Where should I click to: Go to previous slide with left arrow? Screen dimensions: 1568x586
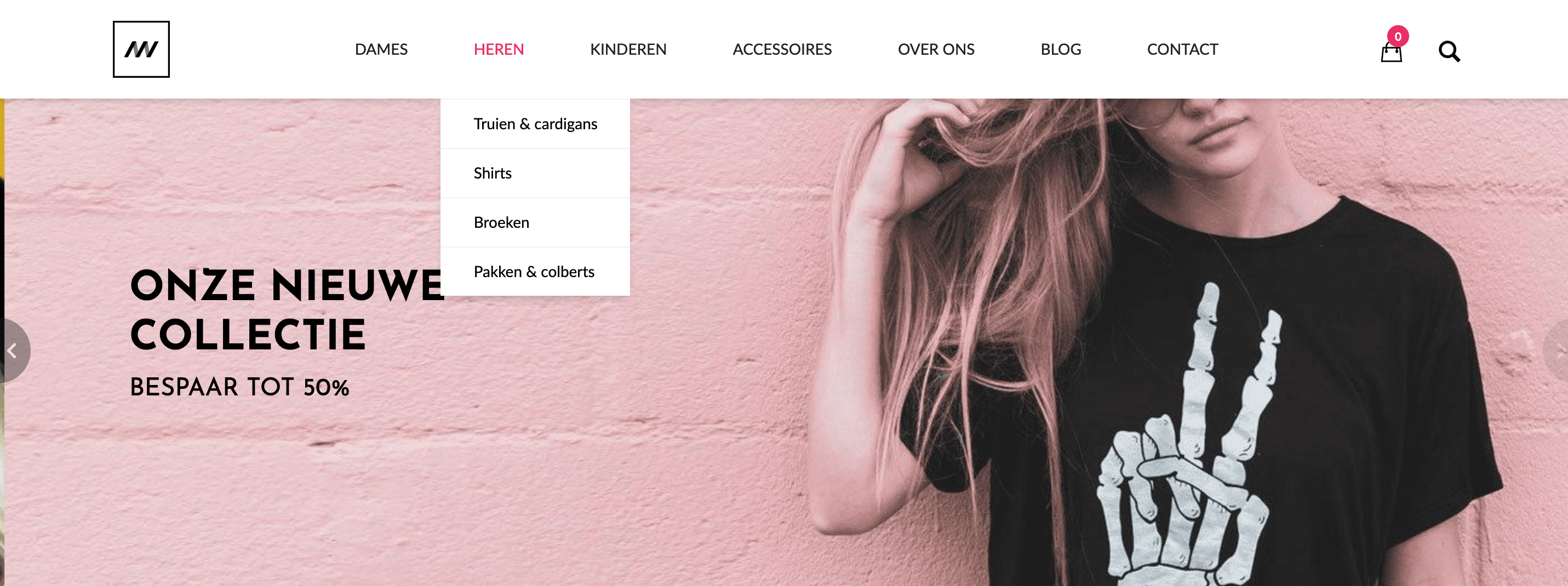13,351
